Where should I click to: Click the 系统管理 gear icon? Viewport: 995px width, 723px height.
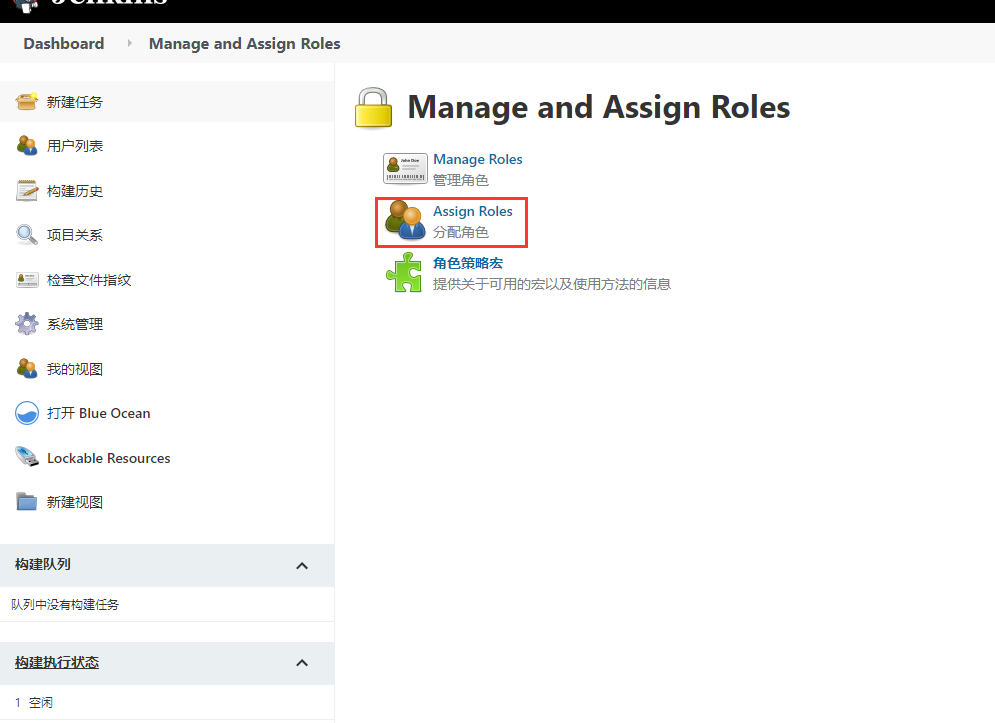pos(27,324)
